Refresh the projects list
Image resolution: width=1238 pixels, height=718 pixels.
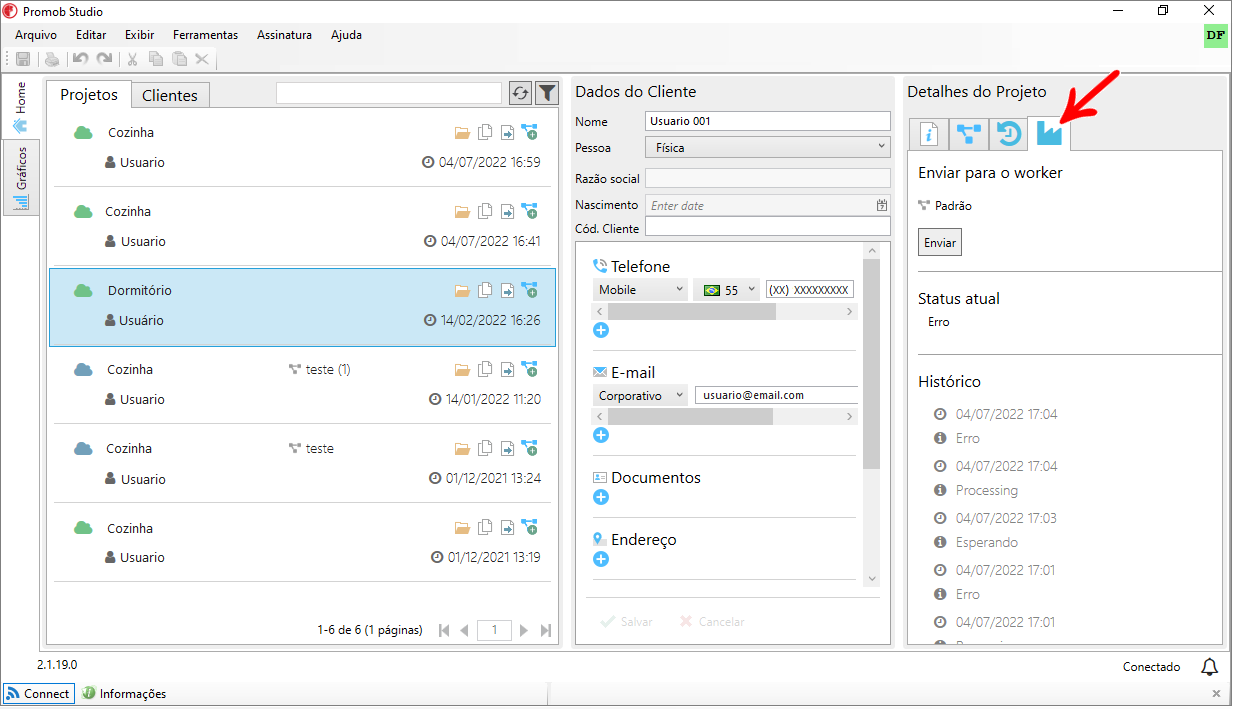[x=520, y=93]
